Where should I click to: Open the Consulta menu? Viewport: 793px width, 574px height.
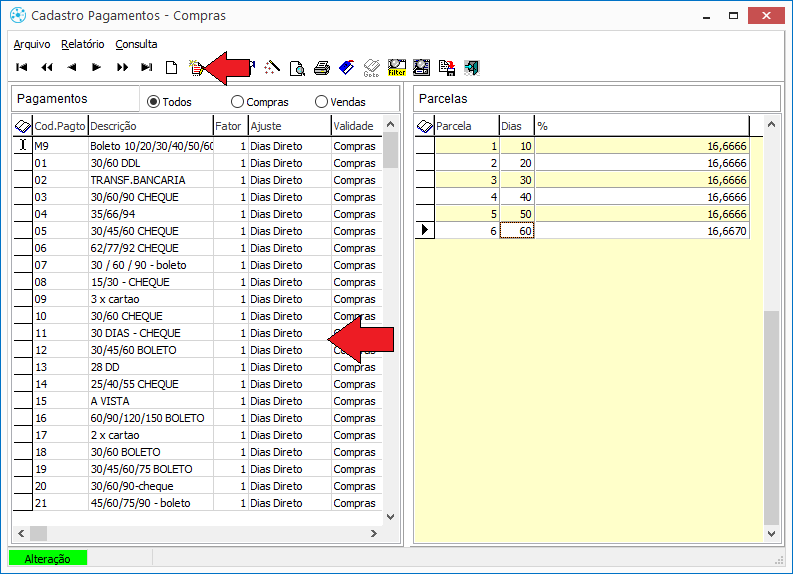point(136,45)
